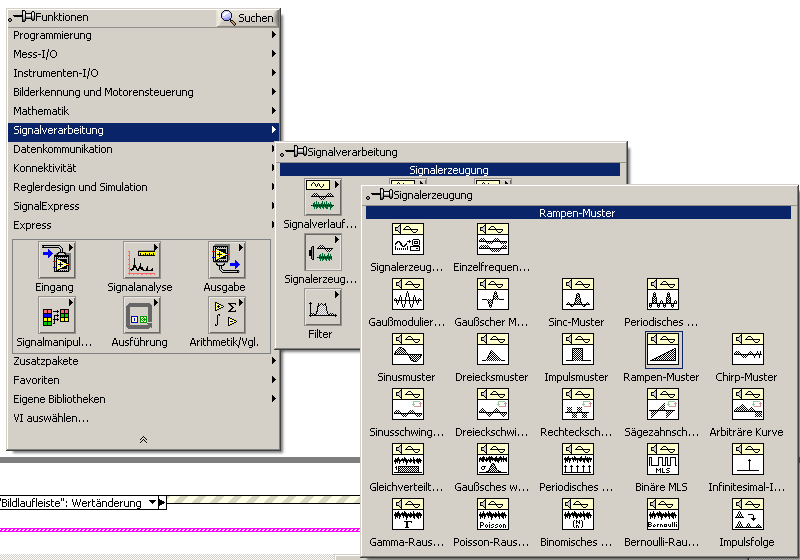Select the Gaußsches weißes Rauschen icon
The height and width of the screenshot is (560, 800).
(493, 460)
